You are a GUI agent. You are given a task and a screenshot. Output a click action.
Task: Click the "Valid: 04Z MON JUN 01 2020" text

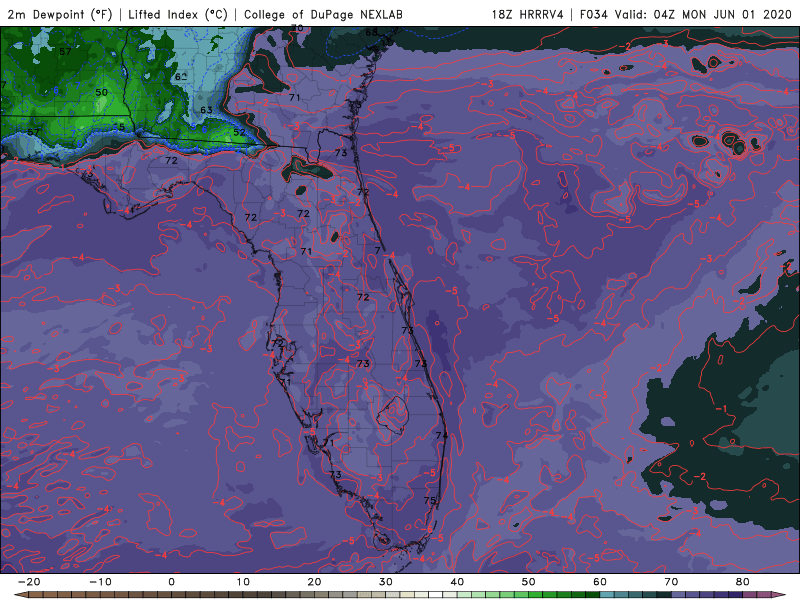(x=703, y=15)
